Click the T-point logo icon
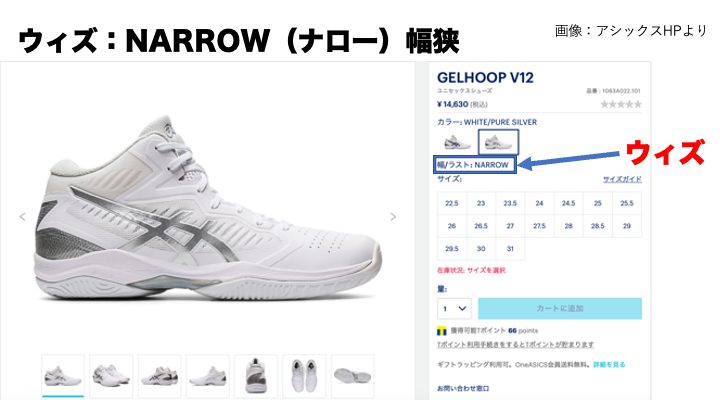The width and height of the screenshot is (720, 405). (442, 331)
